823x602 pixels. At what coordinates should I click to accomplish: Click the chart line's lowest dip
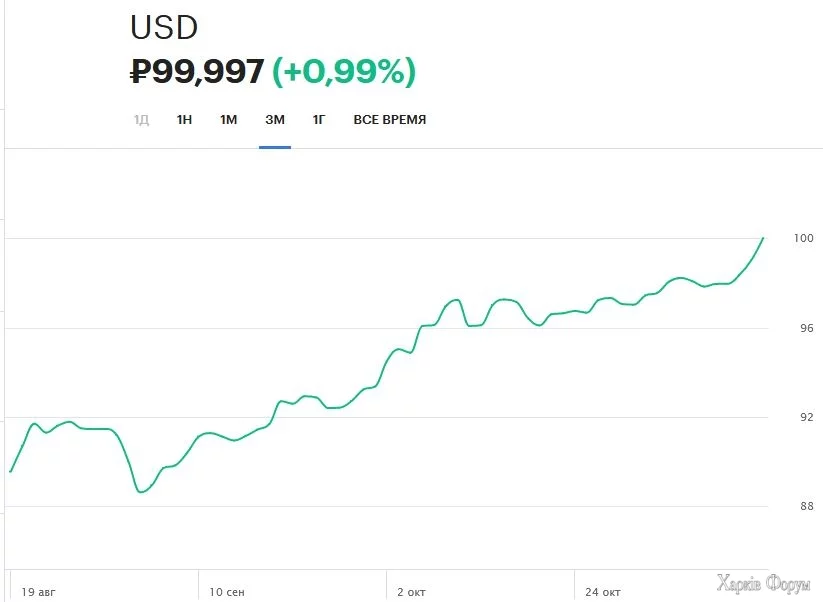(142, 492)
